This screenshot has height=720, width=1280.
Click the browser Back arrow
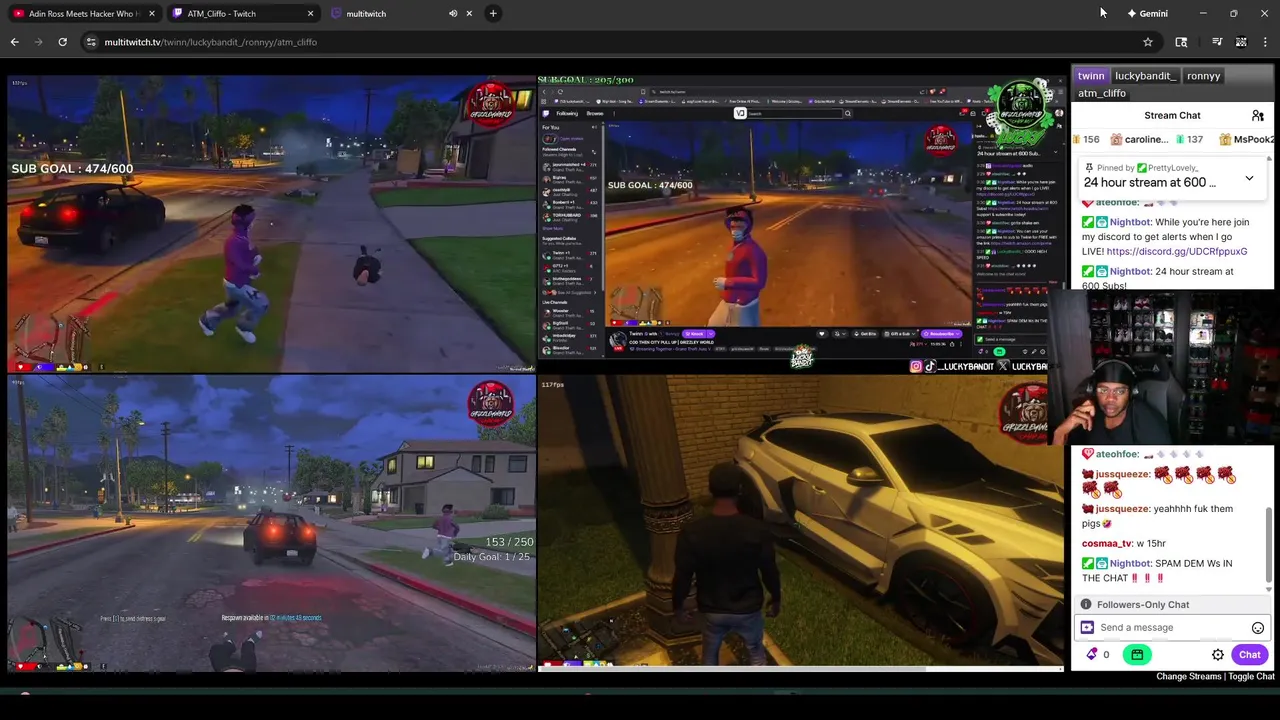coord(15,42)
